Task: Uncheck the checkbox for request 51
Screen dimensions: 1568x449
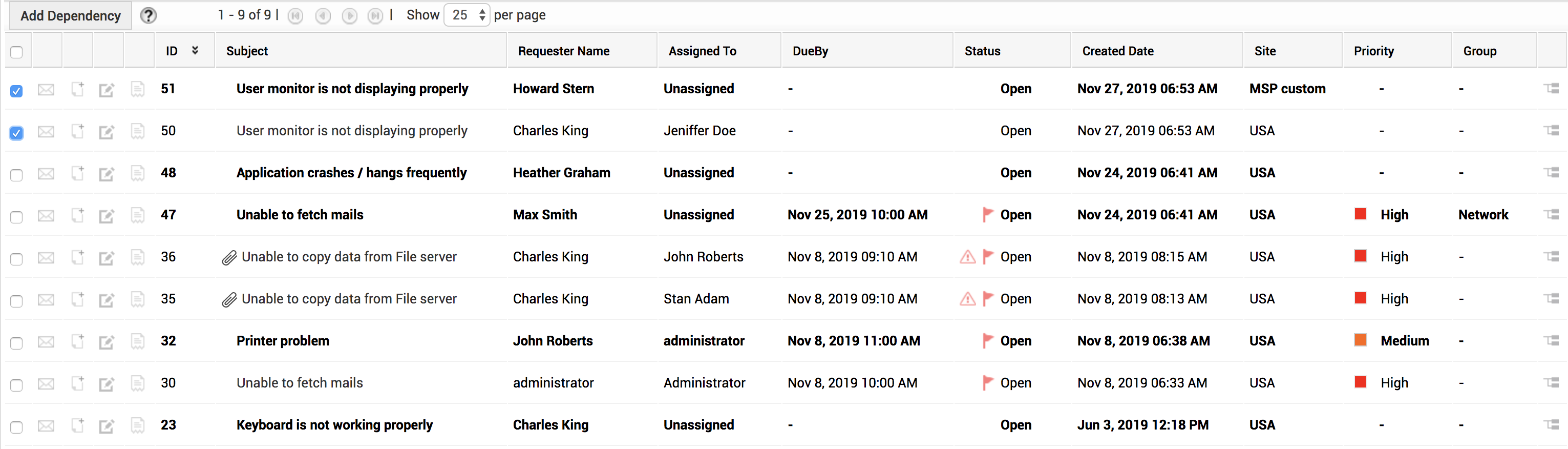Action: coord(16,91)
